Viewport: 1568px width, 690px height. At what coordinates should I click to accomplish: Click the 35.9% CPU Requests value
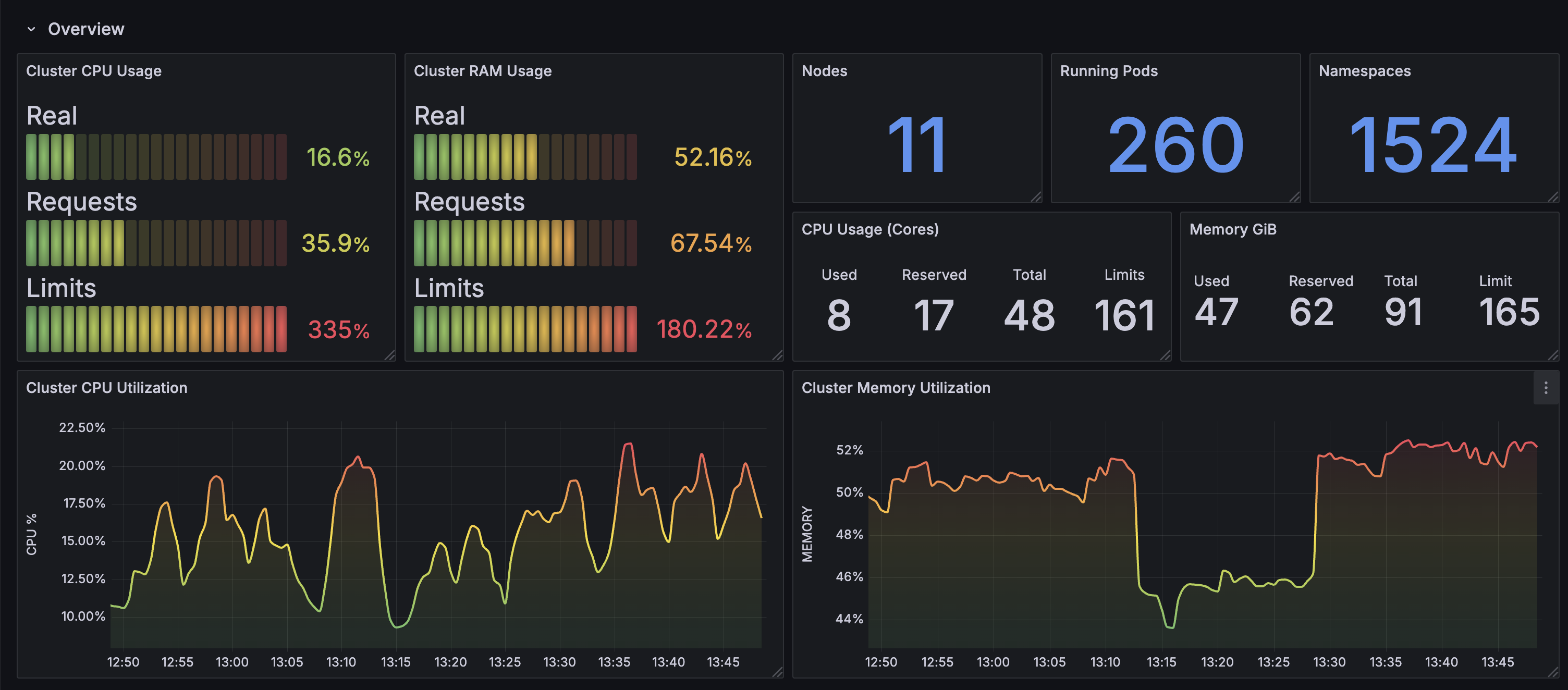pyautogui.click(x=335, y=243)
